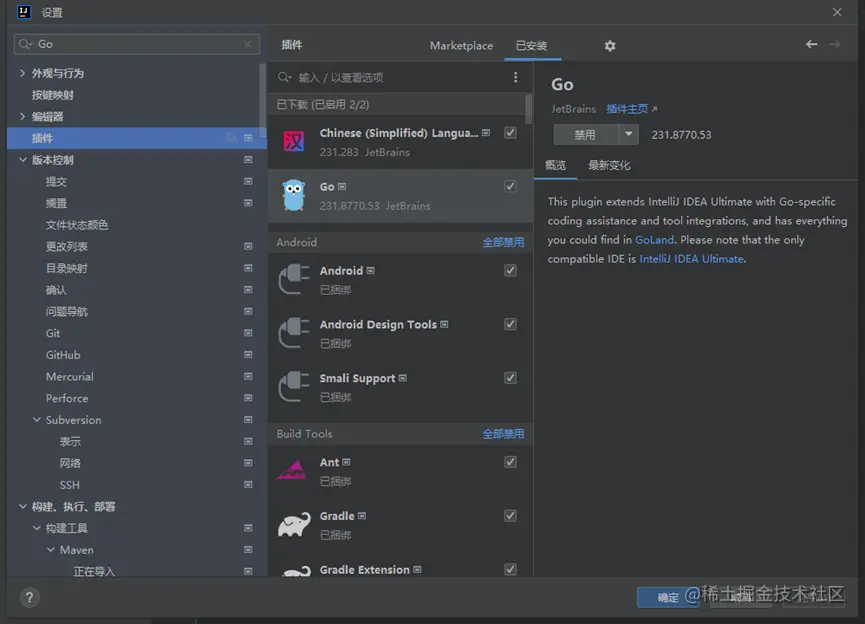Toggle the Ant plugin checkbox
Screen dimensions: 865x624
tap(510, 462)
